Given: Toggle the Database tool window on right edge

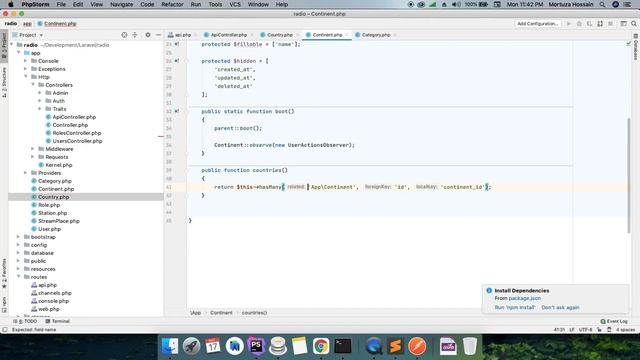Looking at the screenshot, I should [636, 47].
